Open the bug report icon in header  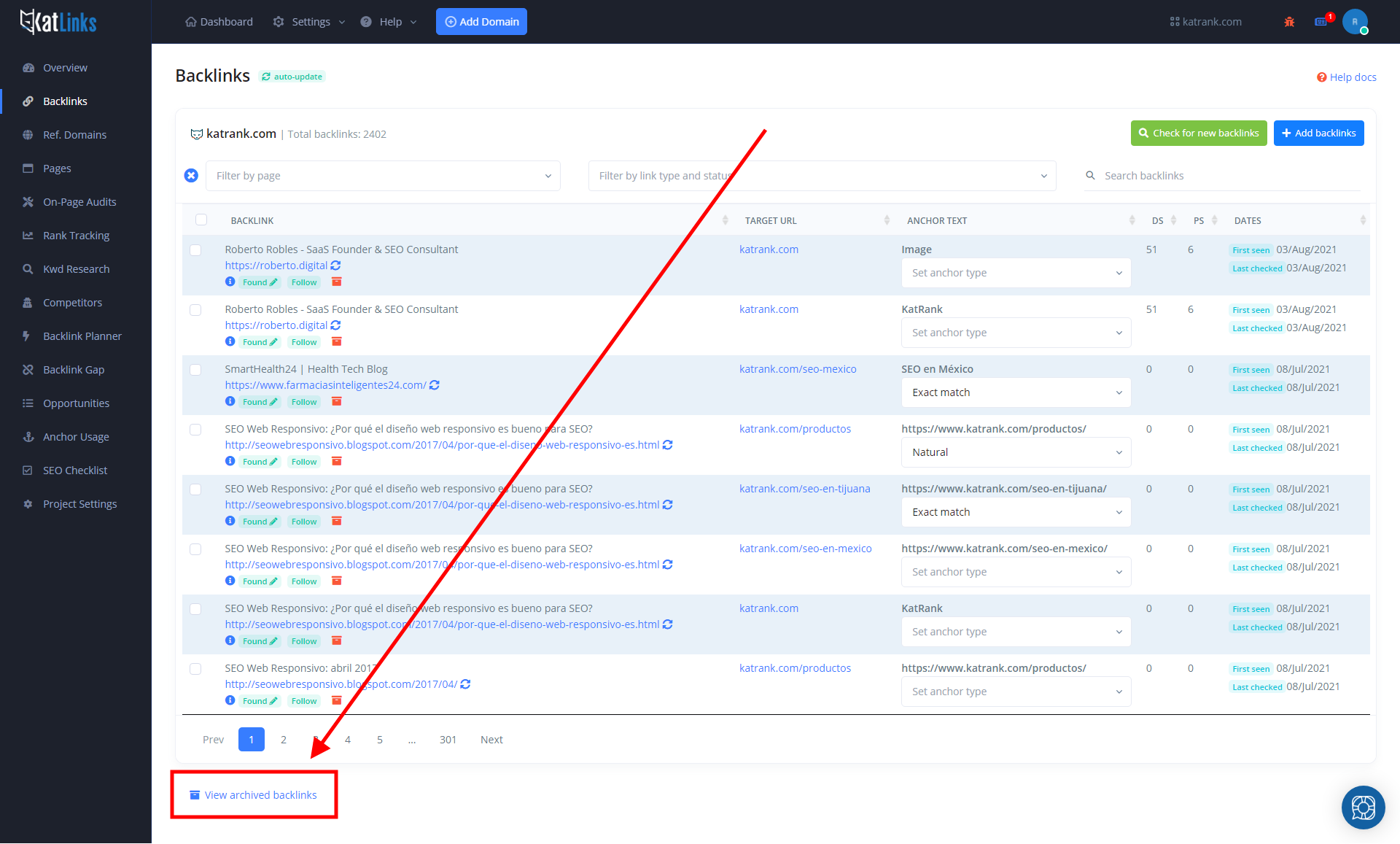click(x=1289, y=22)
